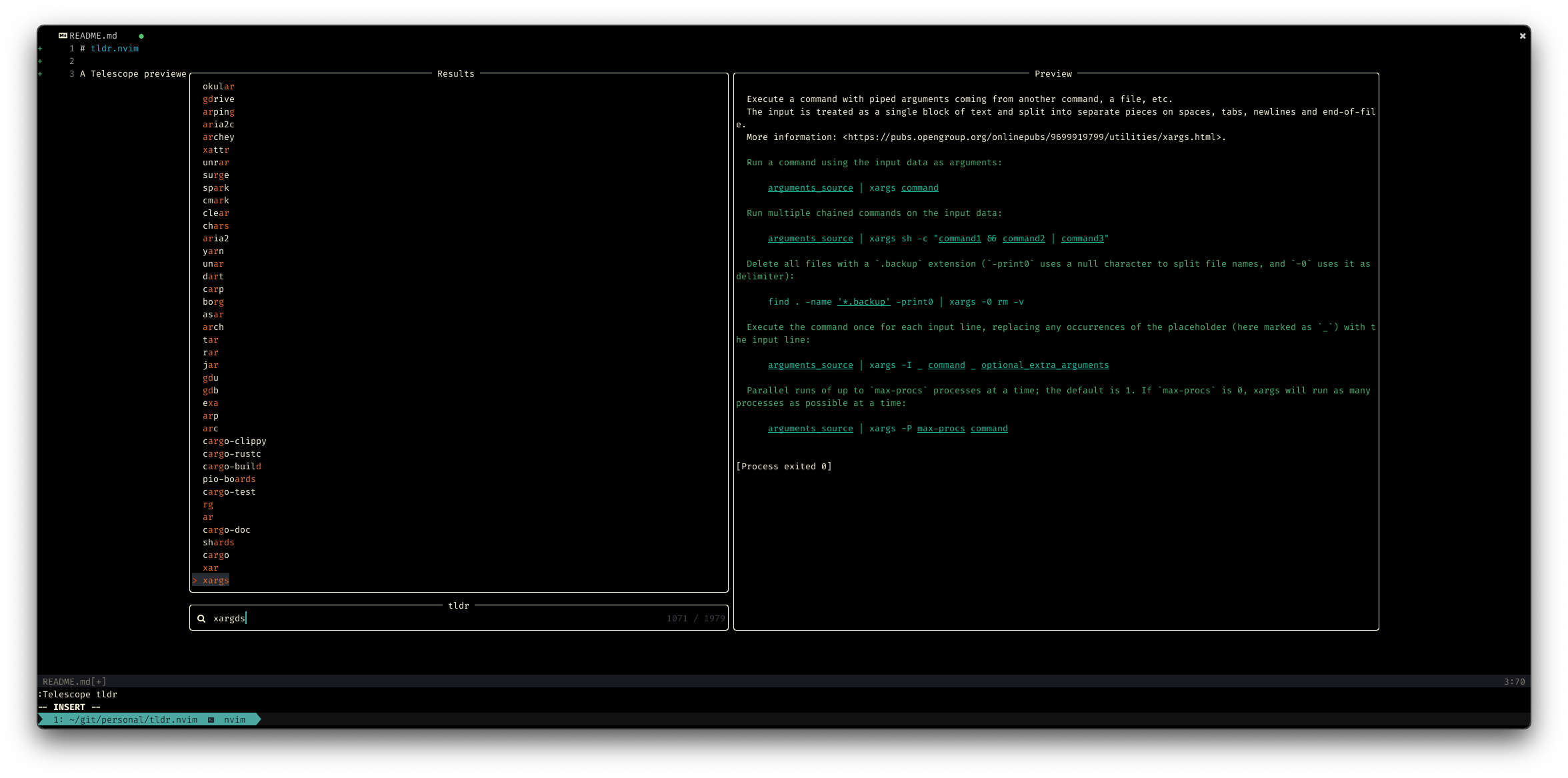The width and height of the screenshot is (1568, 778).
Task: Select the rg result
Action: click(x=208, y=505)
